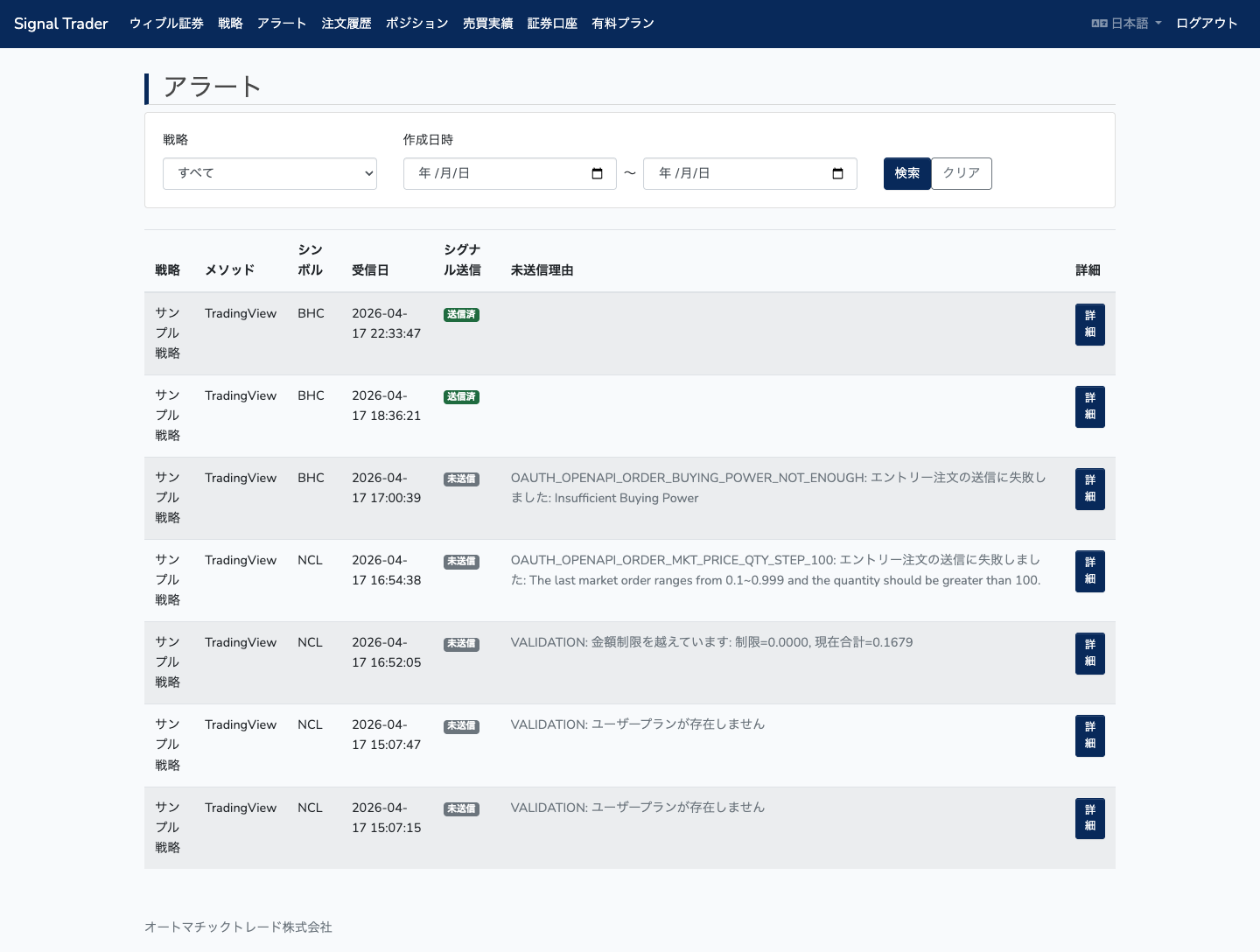Click the 受信日 column header
This screenshot has height=952, width=1260.
click(x=370, y=270)
